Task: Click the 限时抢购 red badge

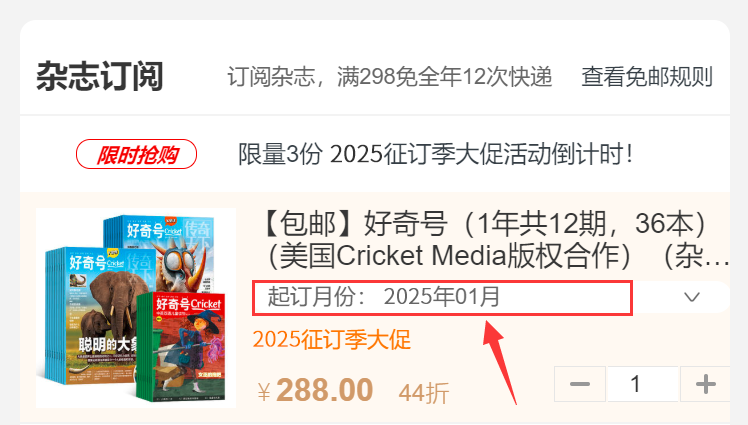Action: 136,155
